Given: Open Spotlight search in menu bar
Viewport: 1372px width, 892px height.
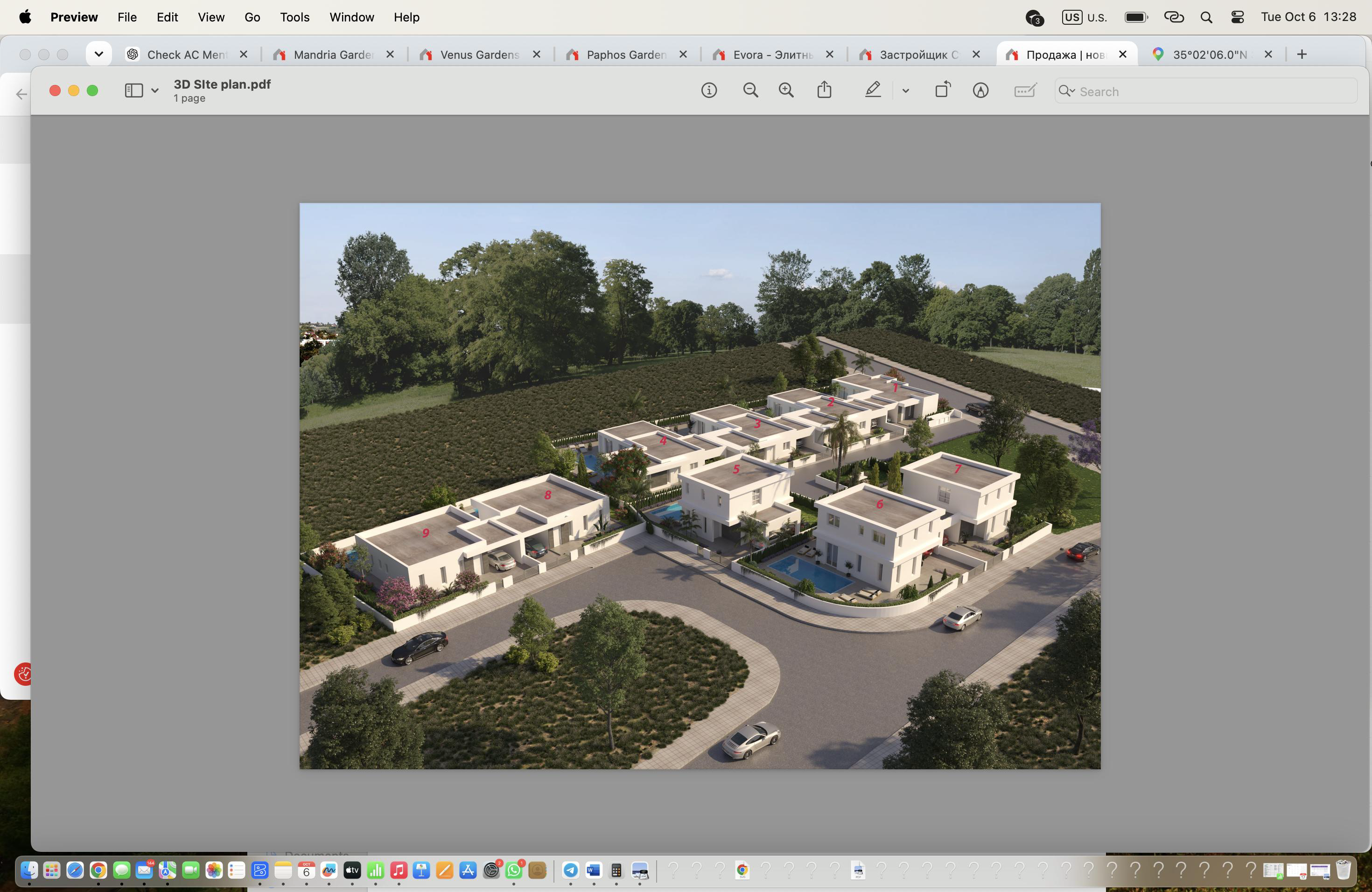Looking at the screenshot, I should point(1206,17).
